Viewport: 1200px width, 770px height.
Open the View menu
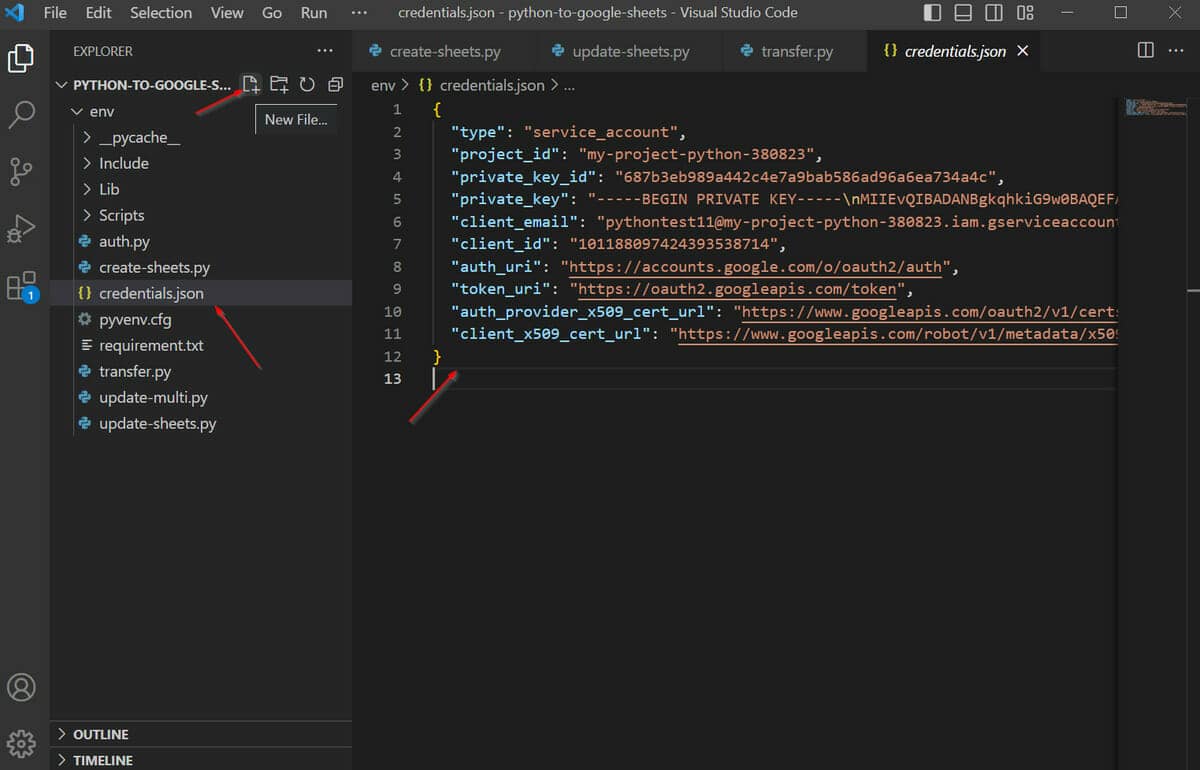[x=227, y=13]
